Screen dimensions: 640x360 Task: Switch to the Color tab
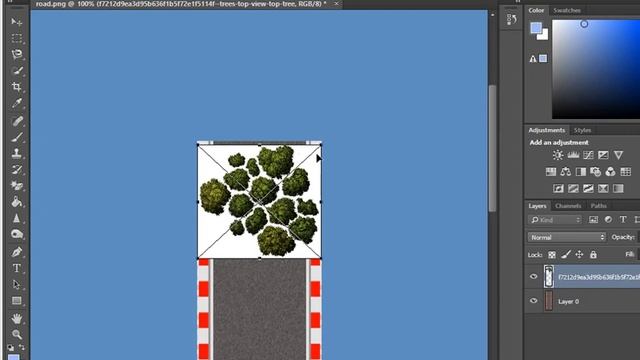click(536, 11)
